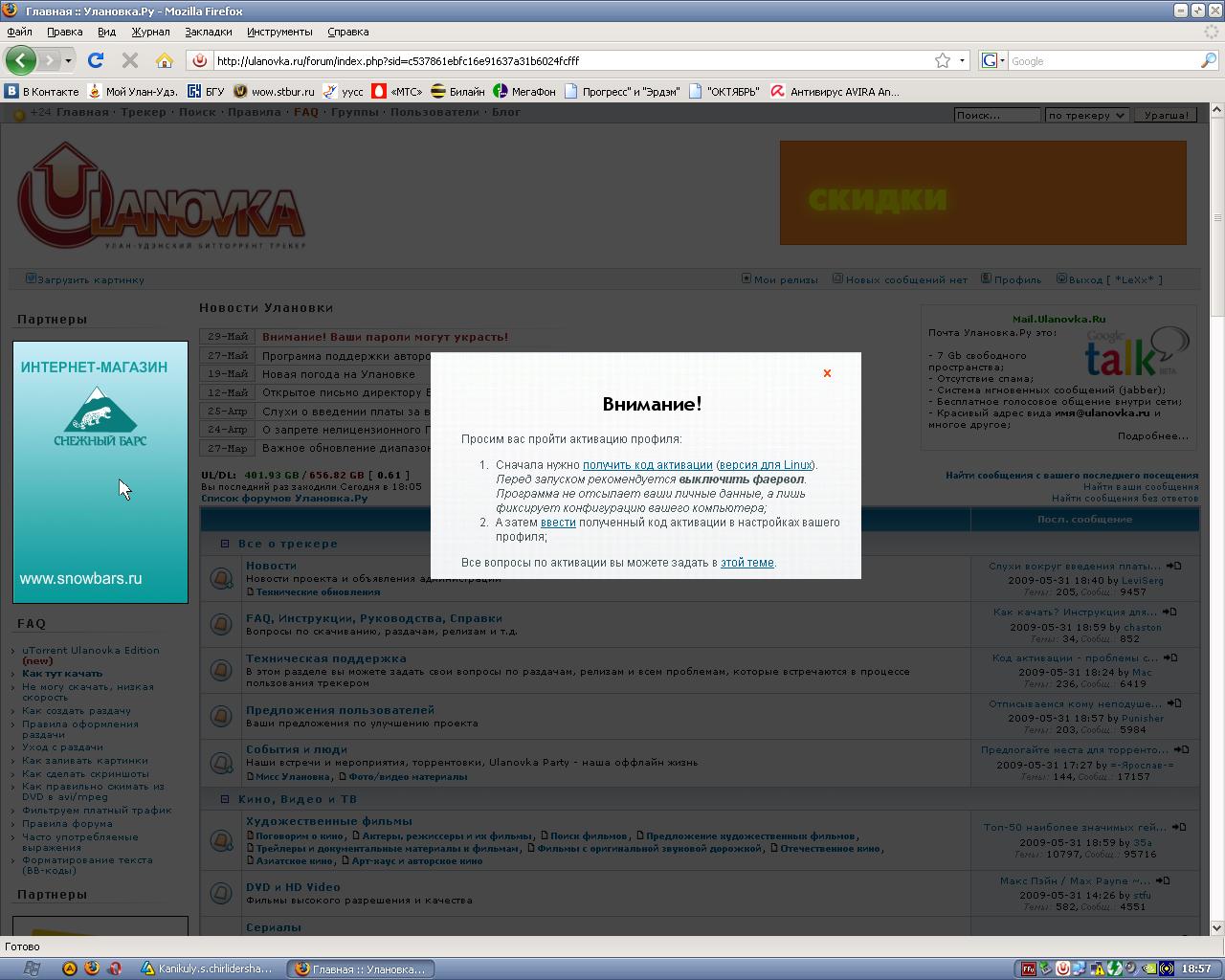Open the search engine chooser on the Google icon

click(x=993, y=60)
